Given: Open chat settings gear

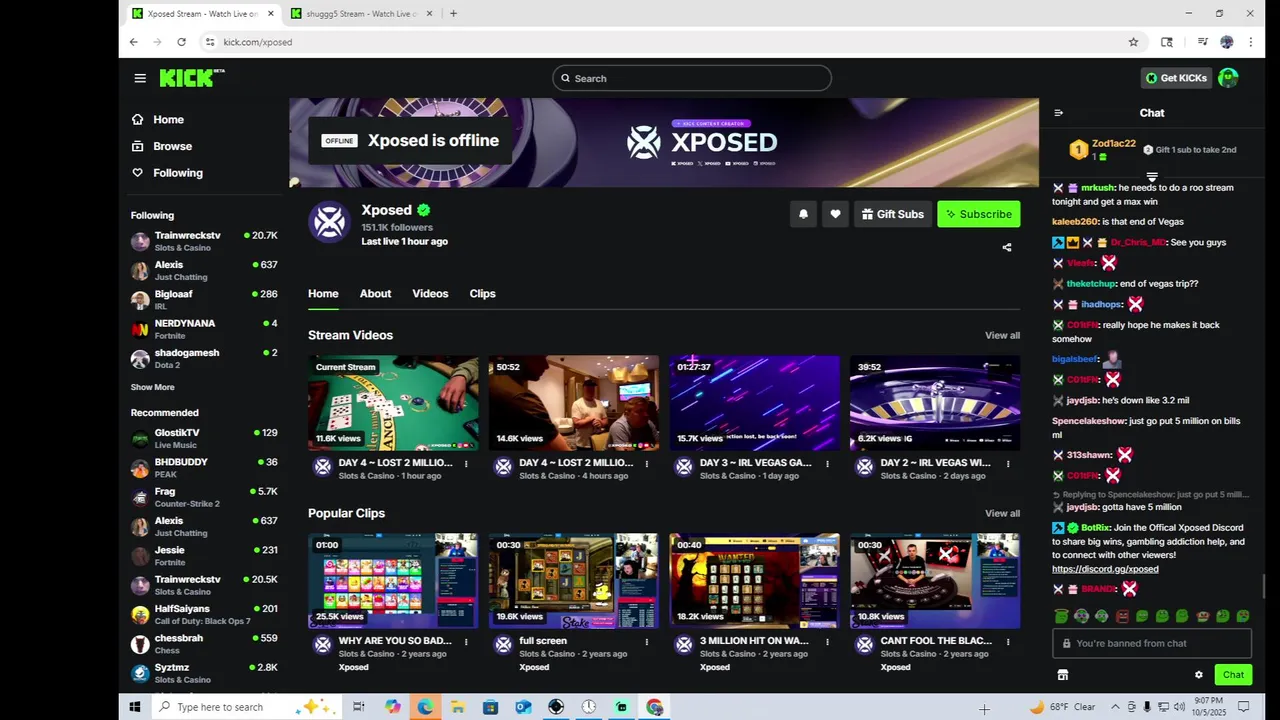Looking at the screenshot, I should [x=1199, y=675].
